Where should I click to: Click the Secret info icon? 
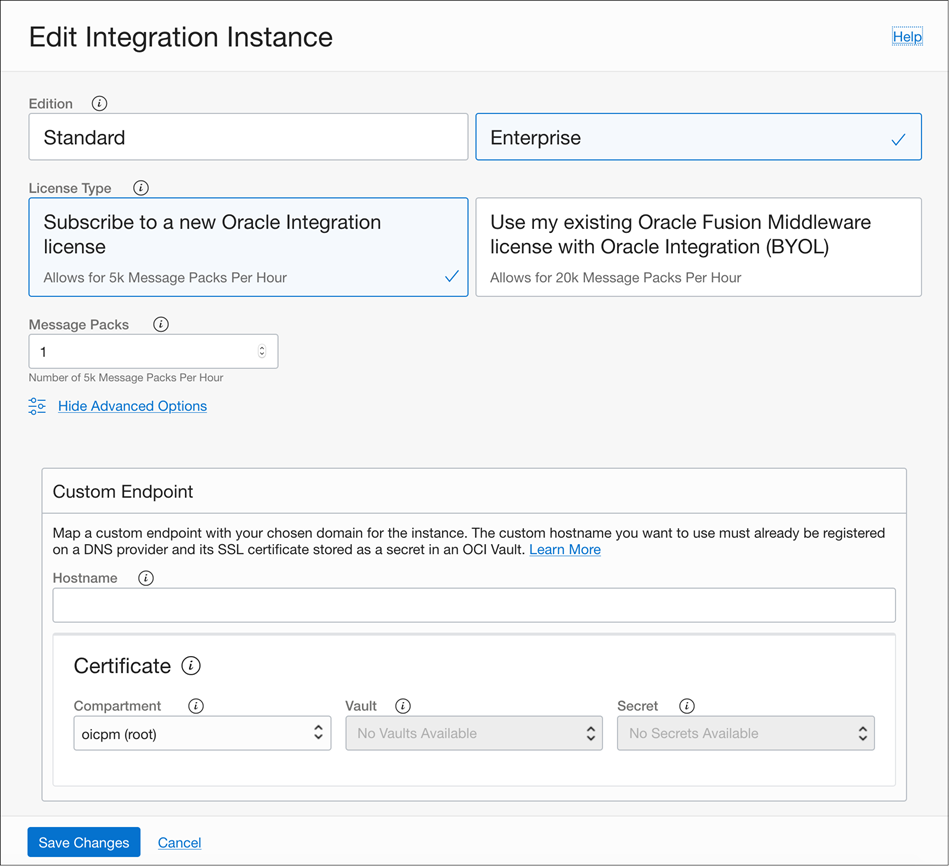(x=687, y=705)
